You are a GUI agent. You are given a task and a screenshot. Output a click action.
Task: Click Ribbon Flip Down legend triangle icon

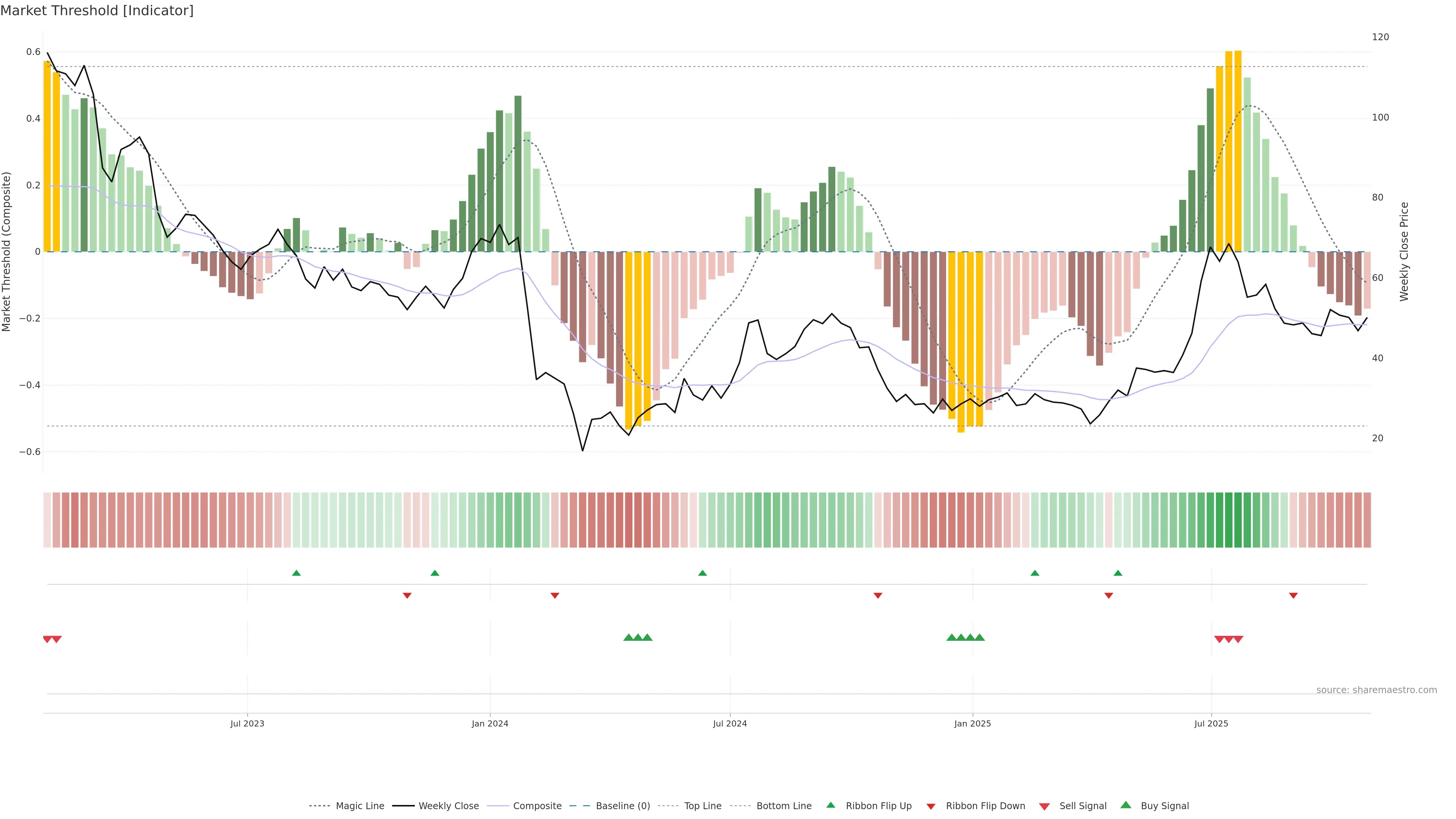tap(931, 806)
